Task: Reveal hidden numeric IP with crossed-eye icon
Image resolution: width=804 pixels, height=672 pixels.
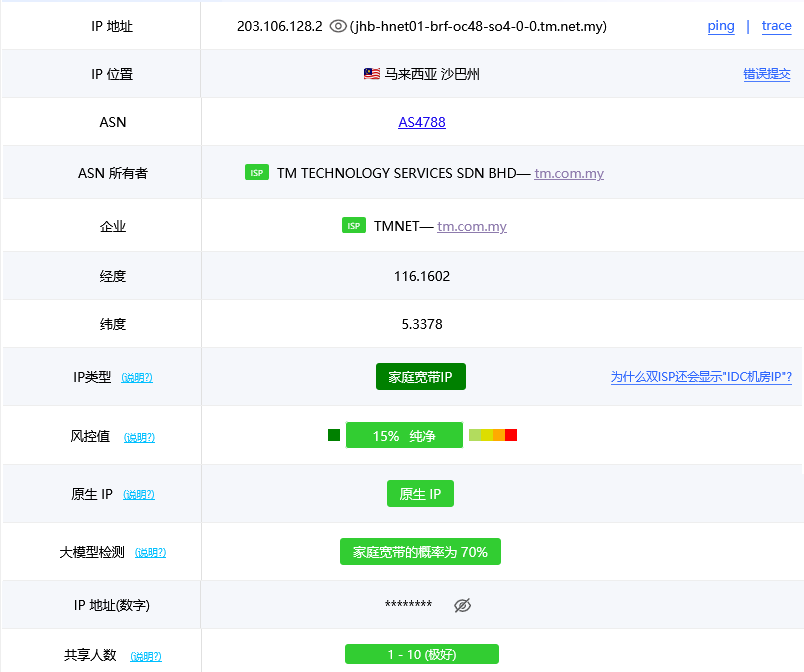Action: coord(462,605)
